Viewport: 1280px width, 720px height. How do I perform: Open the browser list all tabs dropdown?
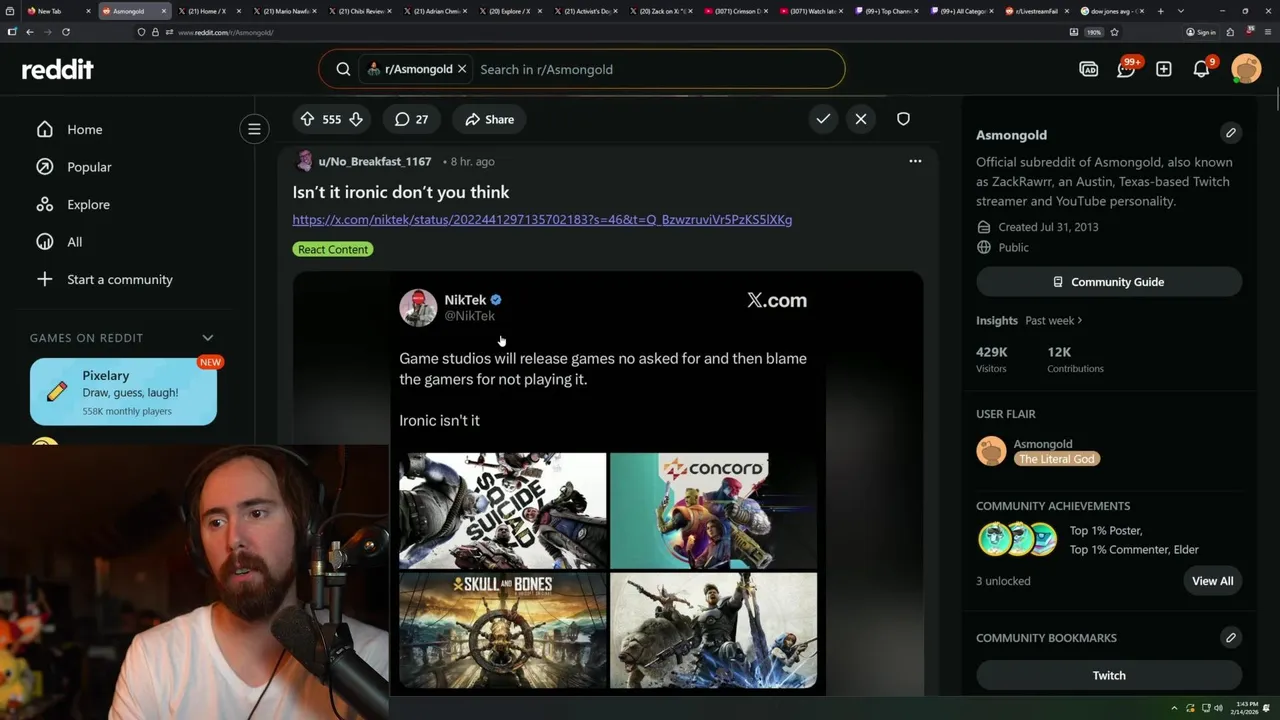tap(1181, 11)
